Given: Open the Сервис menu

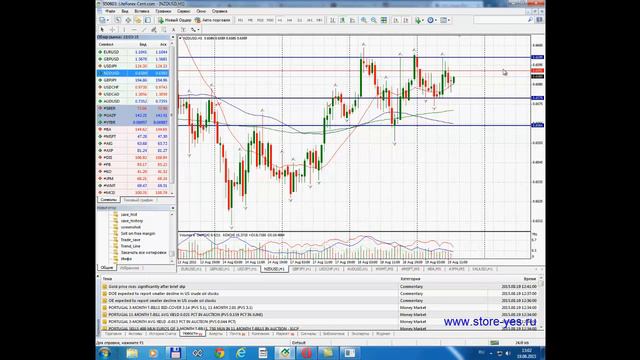Looking at the screenshot, I should (x=184, y=11).
